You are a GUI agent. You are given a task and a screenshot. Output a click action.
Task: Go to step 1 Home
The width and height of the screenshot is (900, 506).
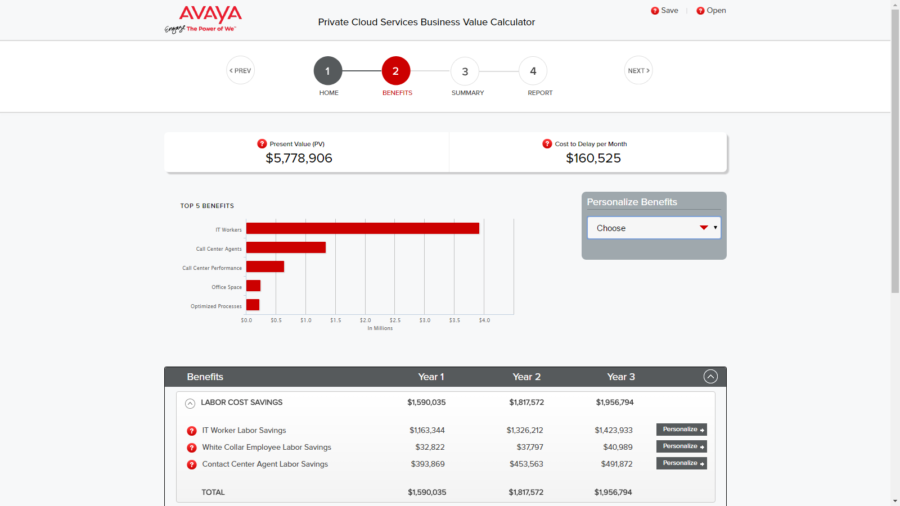click(x=328, y=71)
